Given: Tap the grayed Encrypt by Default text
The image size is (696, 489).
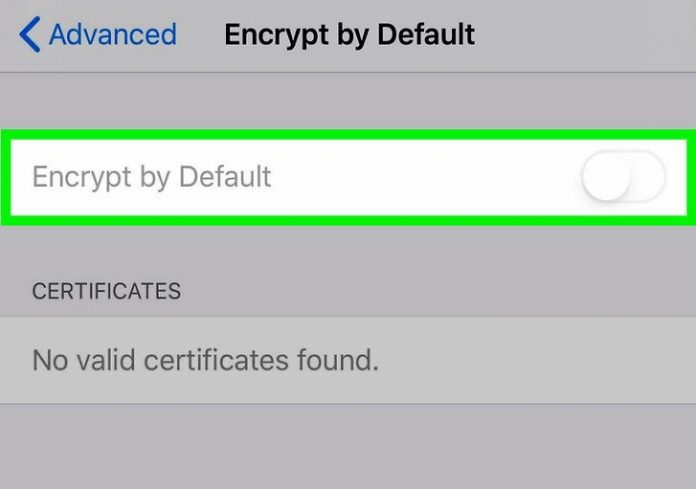Looking at the screenshot, I should click(152, 178).
